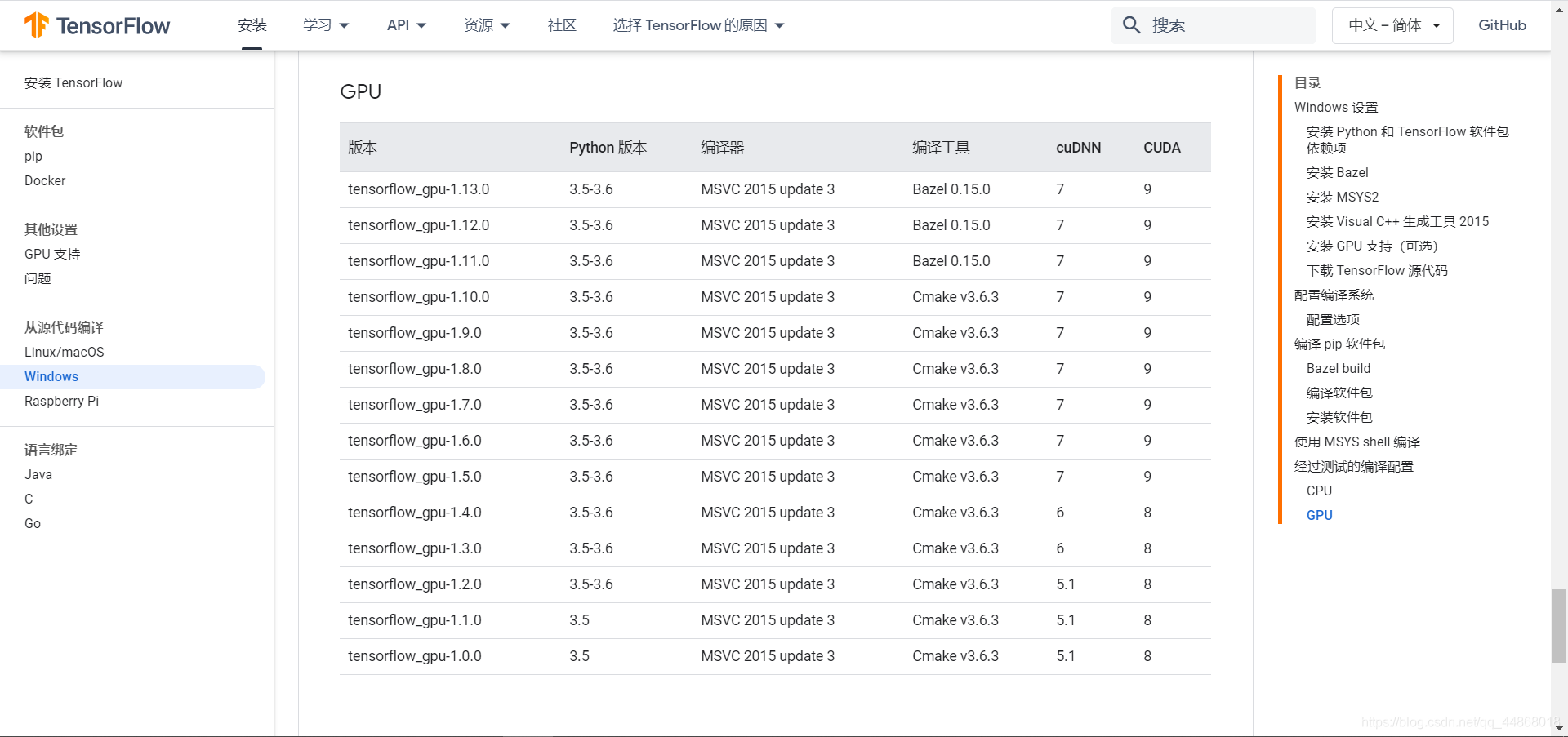Select GPU in table of contents
The image size is (1568, 737).
pyautogui.click(x=1319, y=516)
